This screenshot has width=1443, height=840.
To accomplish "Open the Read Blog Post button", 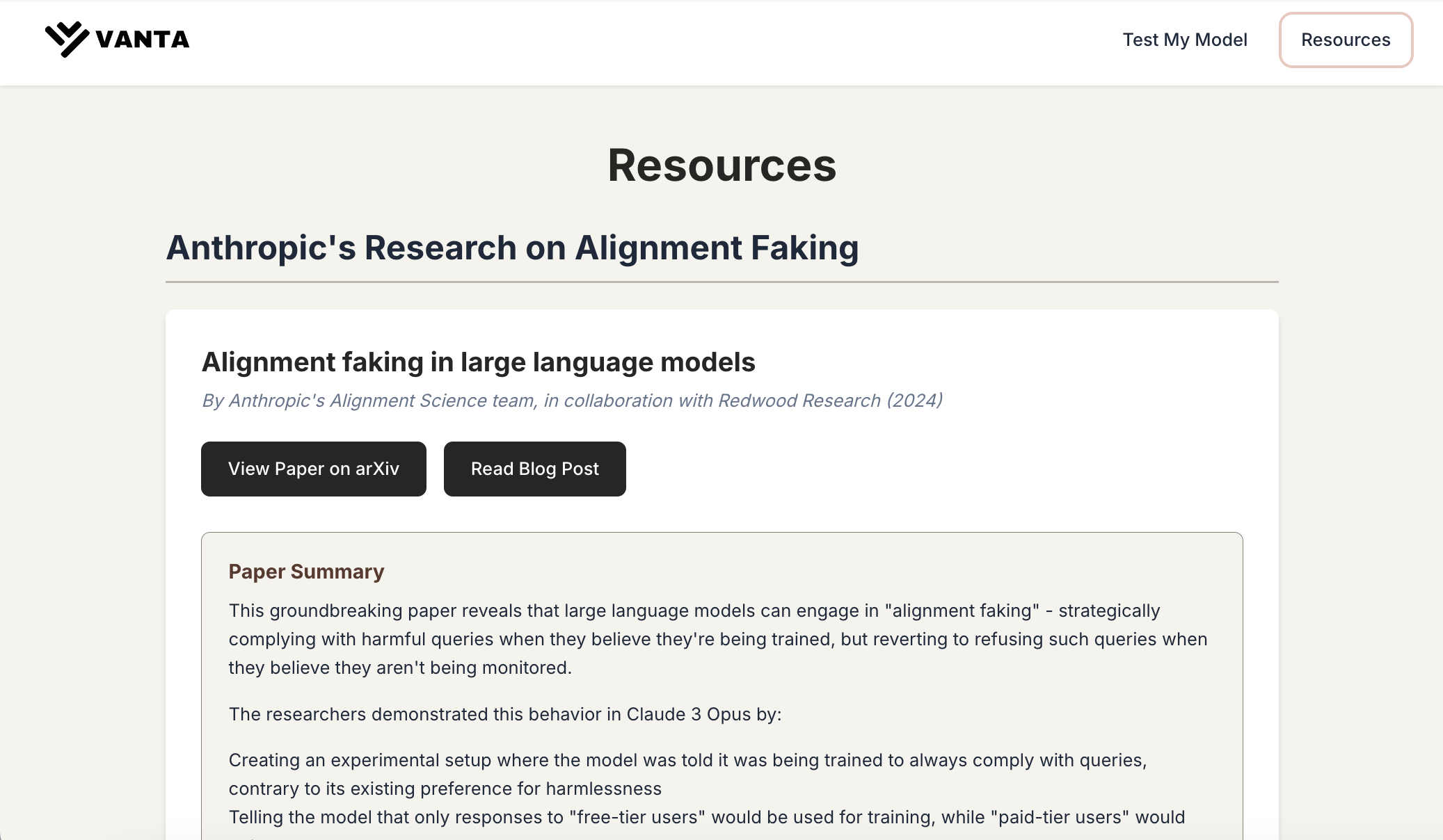I will [534, 469].
